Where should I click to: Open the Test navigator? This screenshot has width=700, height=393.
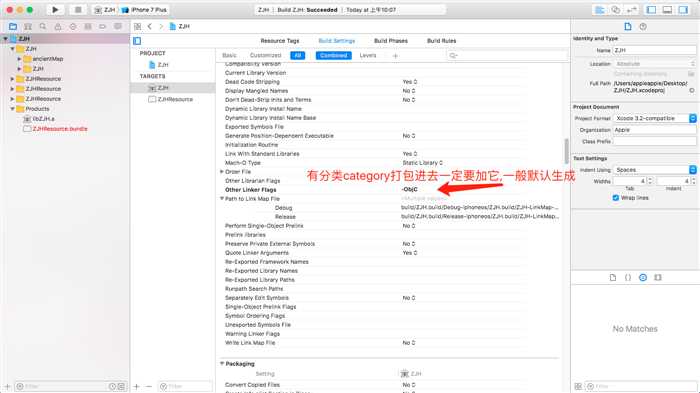(73, 27)
